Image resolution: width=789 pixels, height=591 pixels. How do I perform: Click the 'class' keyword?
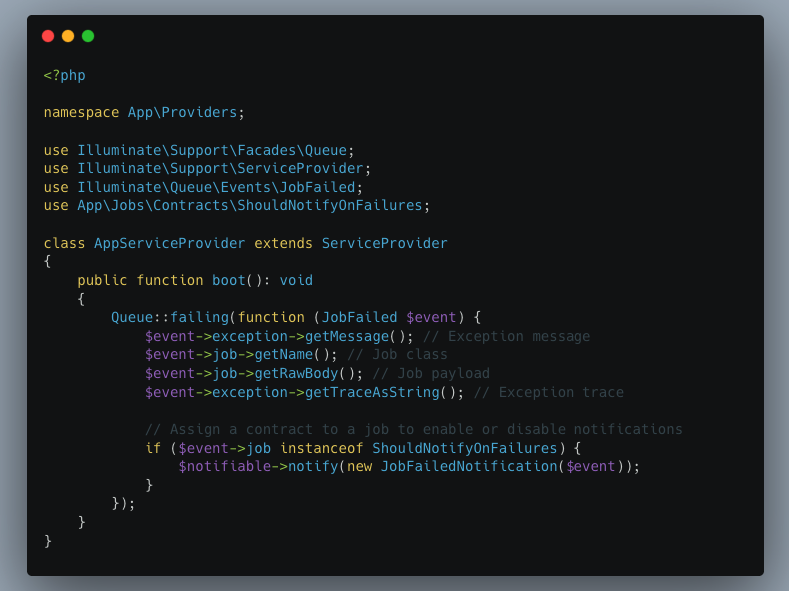[x=64, y=243]
